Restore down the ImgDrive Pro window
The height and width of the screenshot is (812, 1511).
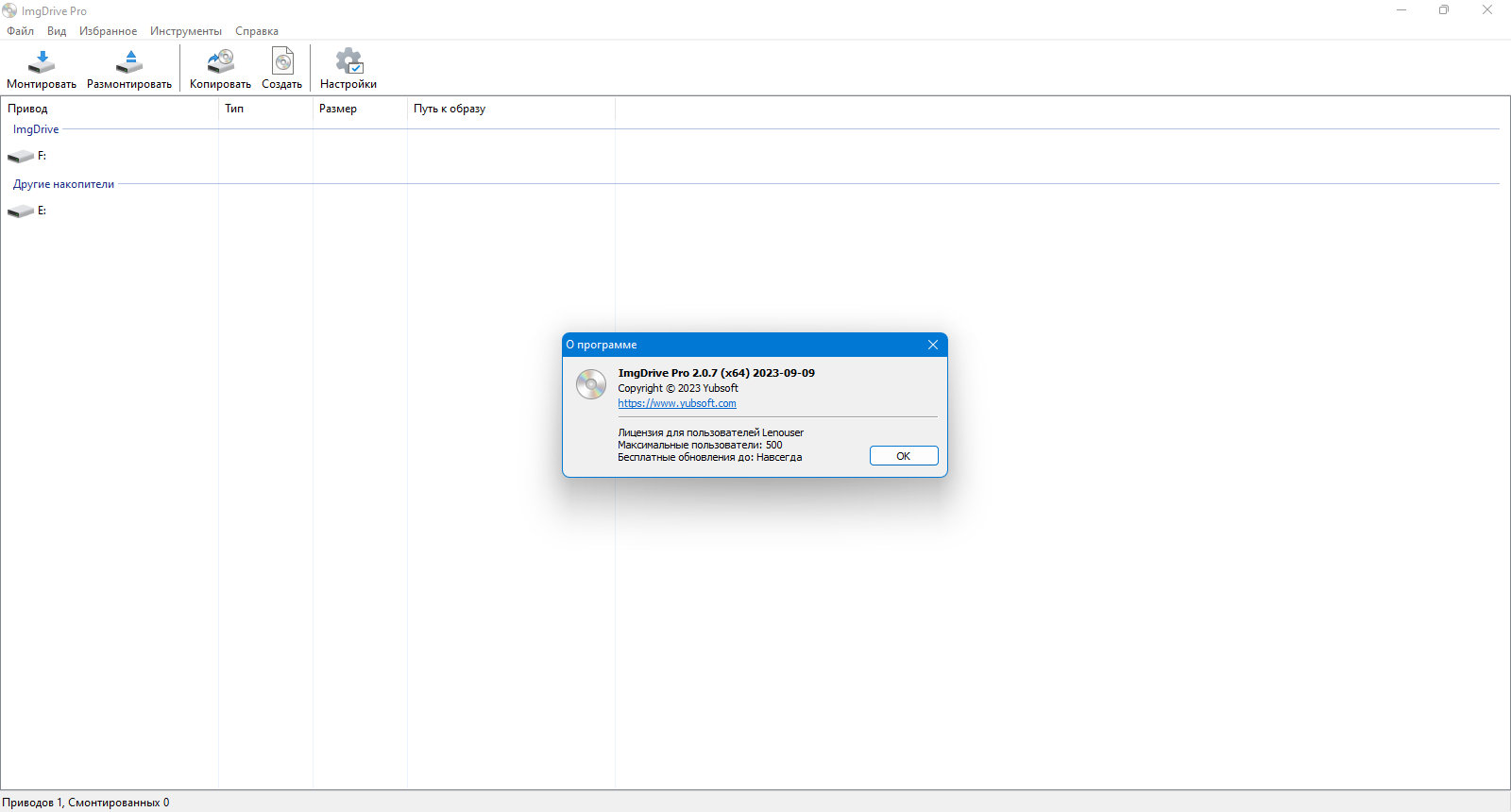(x=1444, y=10)
